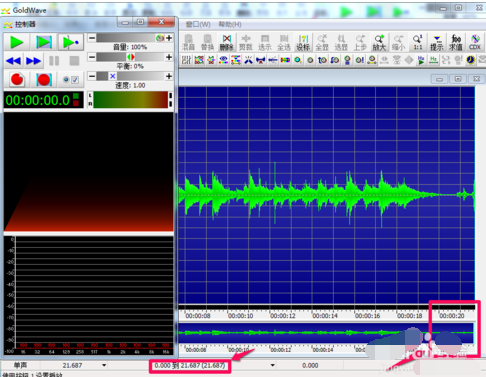
Task: Click the 00:00:16 timeline label
Action: (367, 316)
